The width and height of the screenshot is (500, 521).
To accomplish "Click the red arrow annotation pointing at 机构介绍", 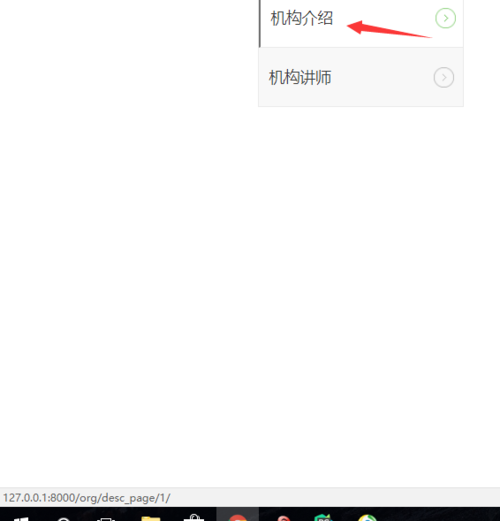I will (x=389, y=29).
